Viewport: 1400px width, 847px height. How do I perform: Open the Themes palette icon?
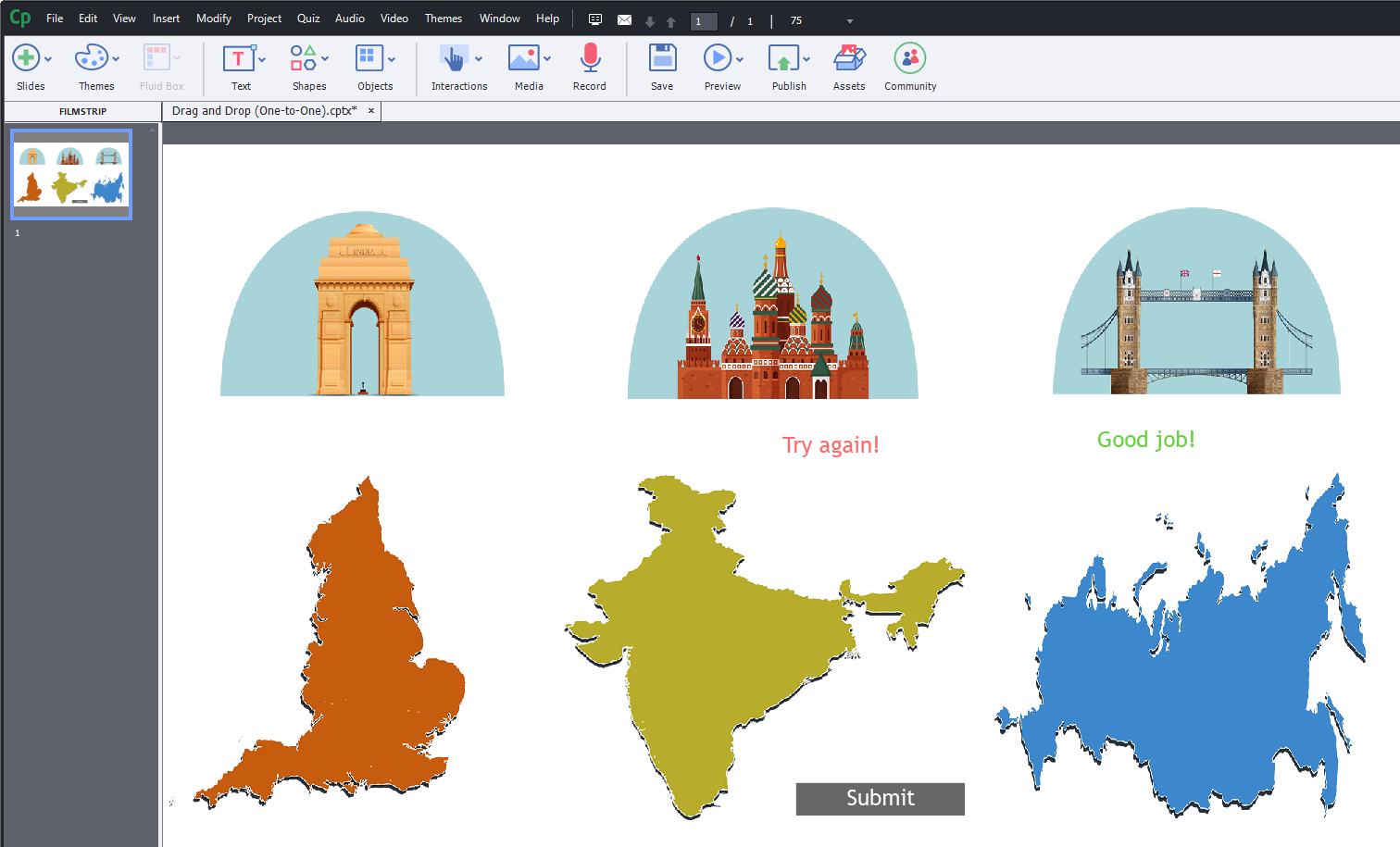pyautogui.click(x=91, y=58)
